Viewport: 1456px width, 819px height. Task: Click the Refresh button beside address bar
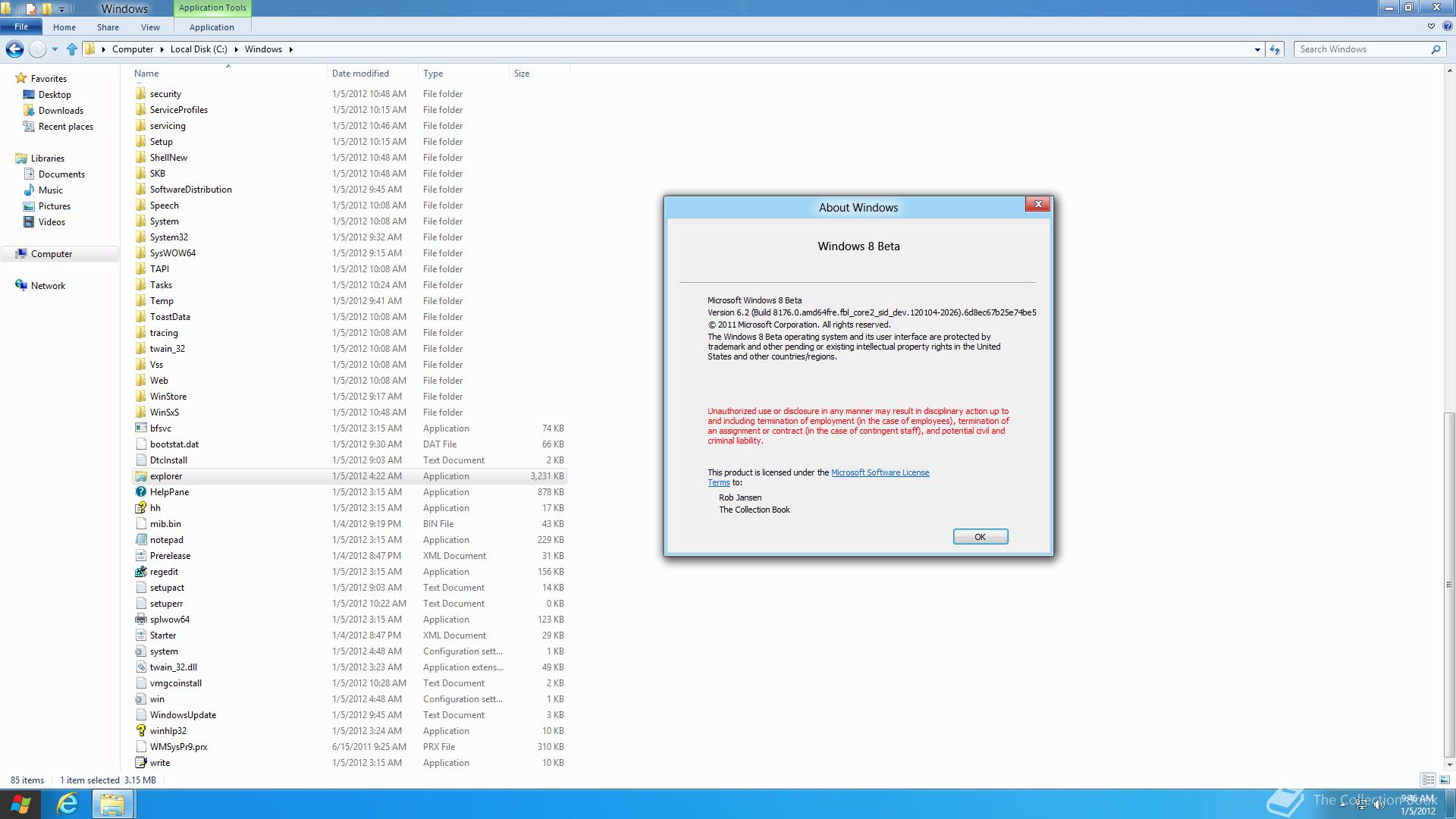coord(1275,49)
